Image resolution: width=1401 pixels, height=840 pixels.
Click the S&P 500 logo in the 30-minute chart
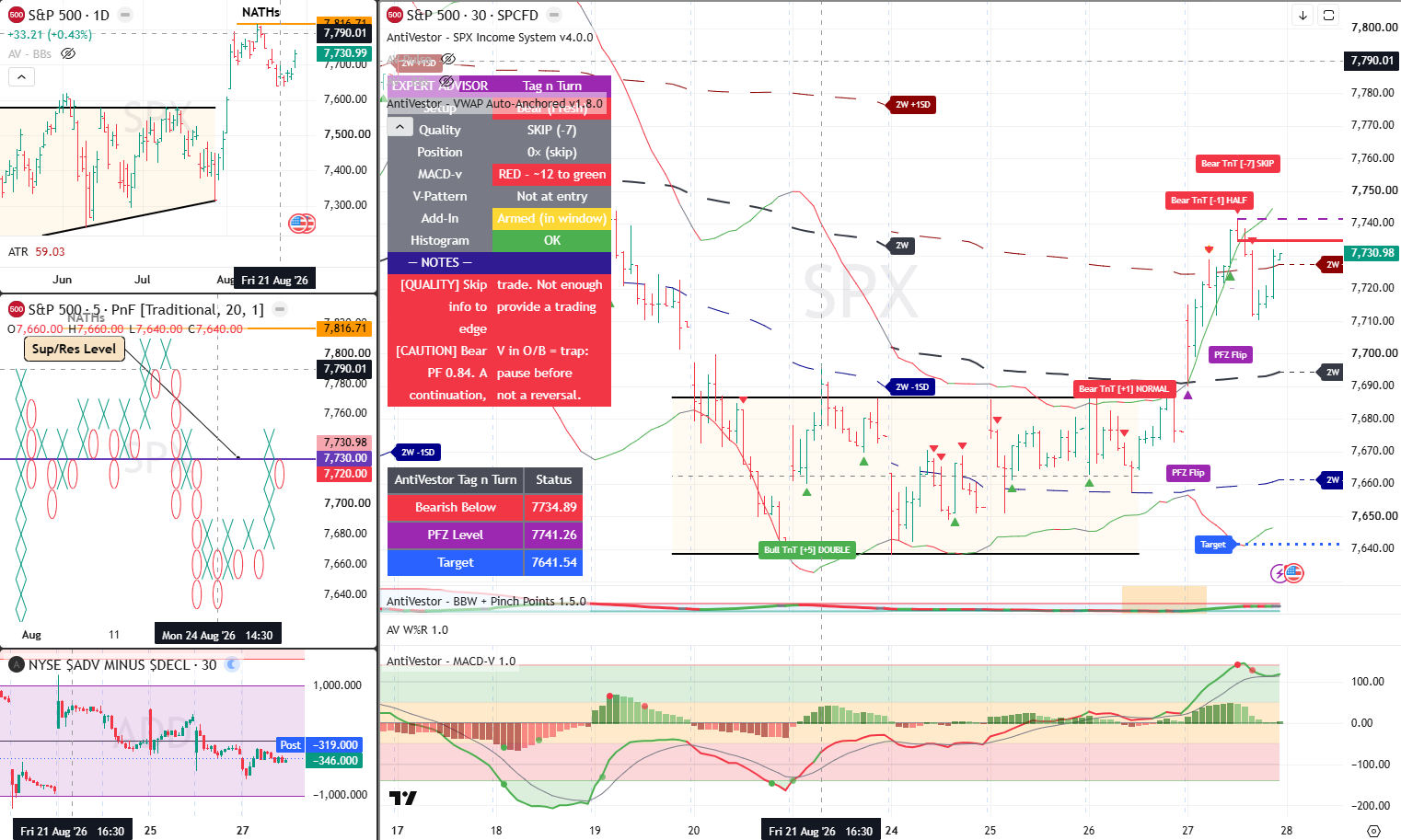click(x=395, y=15)
